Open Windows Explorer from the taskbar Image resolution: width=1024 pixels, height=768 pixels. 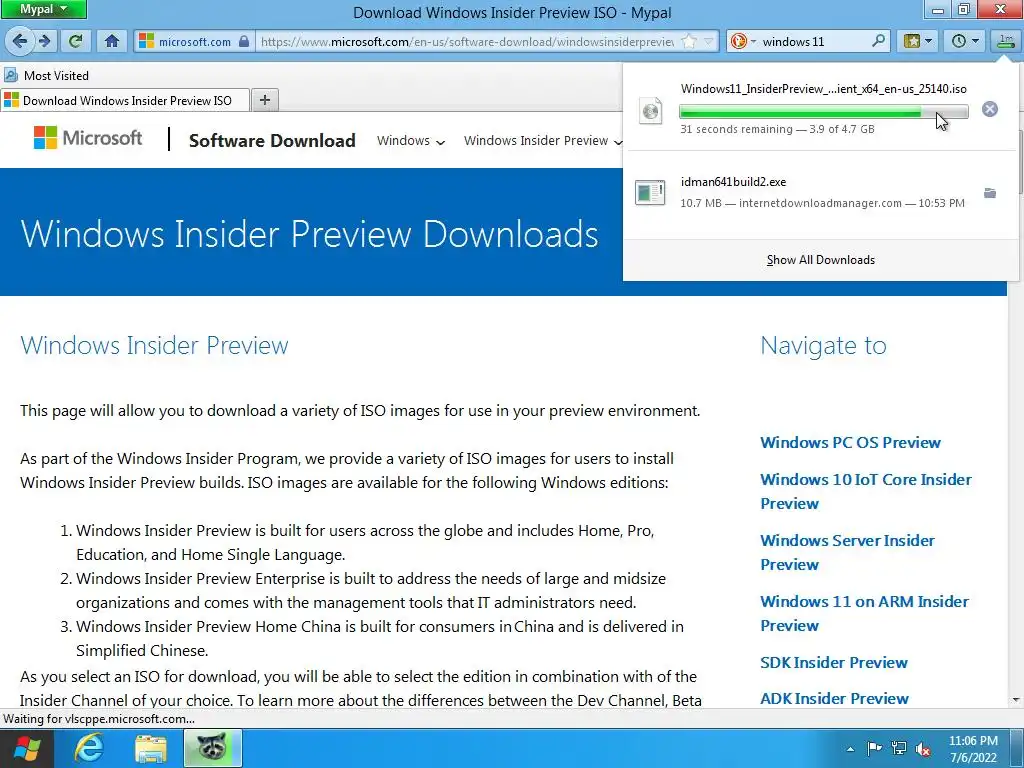point(151,748)
